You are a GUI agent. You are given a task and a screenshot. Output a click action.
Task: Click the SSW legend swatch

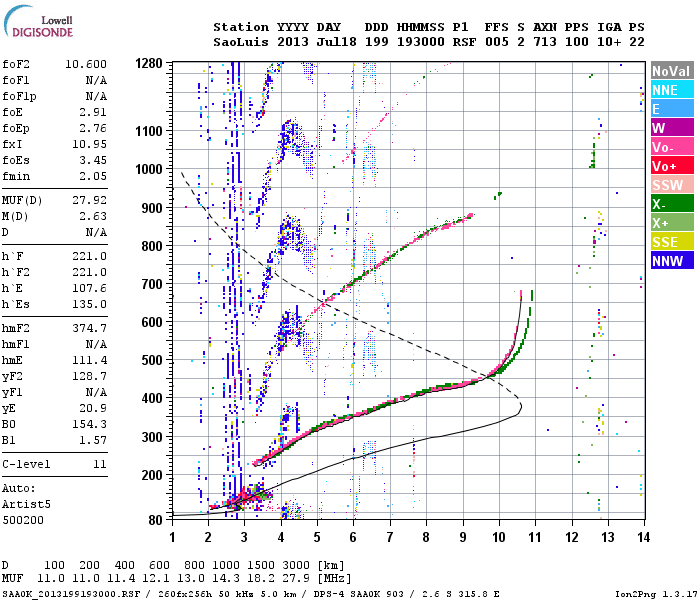click(672, 185)
